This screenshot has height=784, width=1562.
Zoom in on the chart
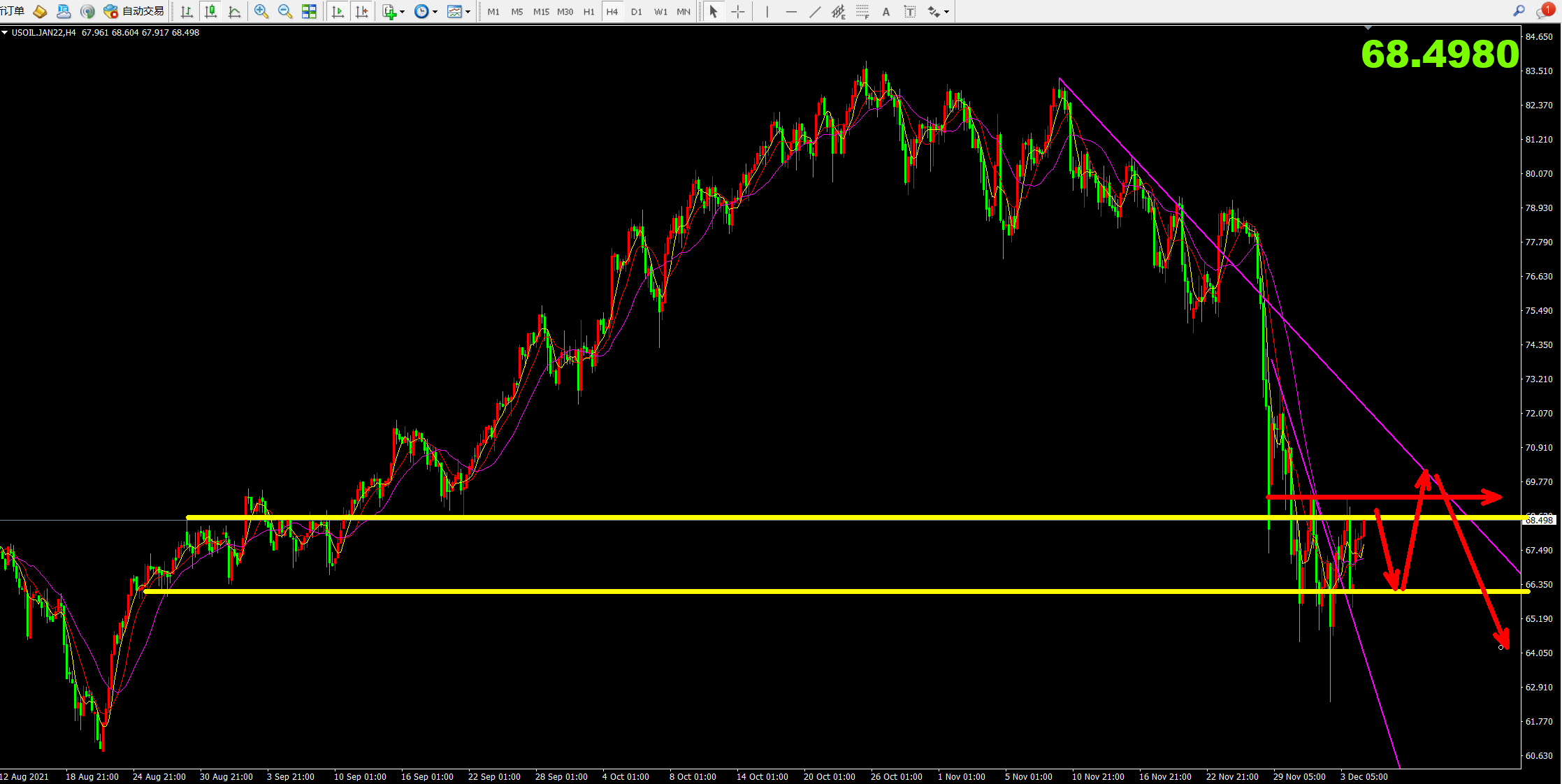pyautogui.click(x=261, y=11)
